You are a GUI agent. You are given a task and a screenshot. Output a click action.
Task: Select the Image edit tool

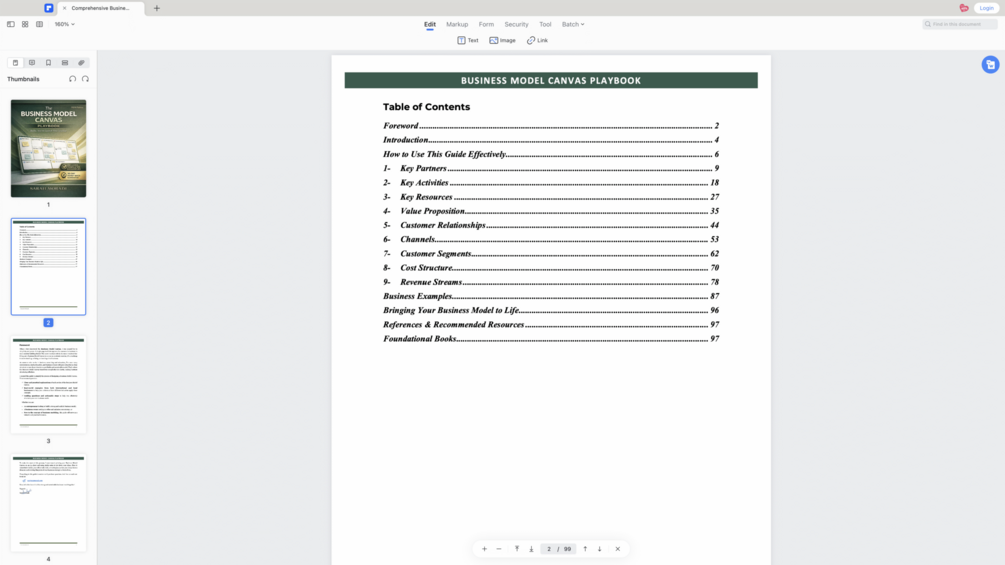coord(502,40)
